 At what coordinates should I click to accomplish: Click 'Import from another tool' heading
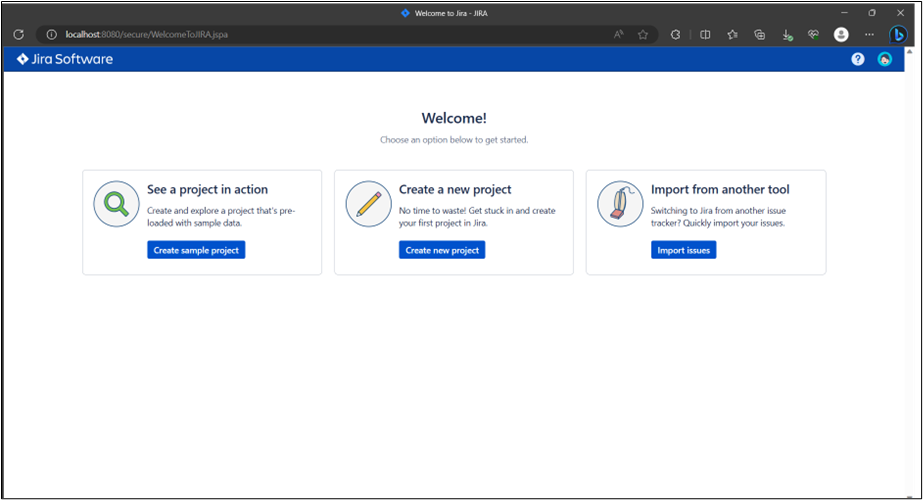point(720,189)
